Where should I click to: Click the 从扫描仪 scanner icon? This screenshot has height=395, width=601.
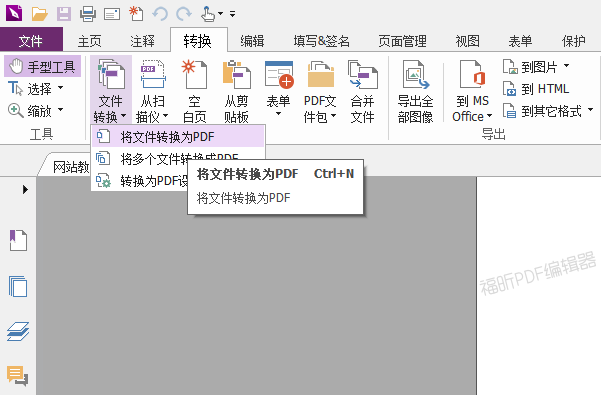point(153,74)
